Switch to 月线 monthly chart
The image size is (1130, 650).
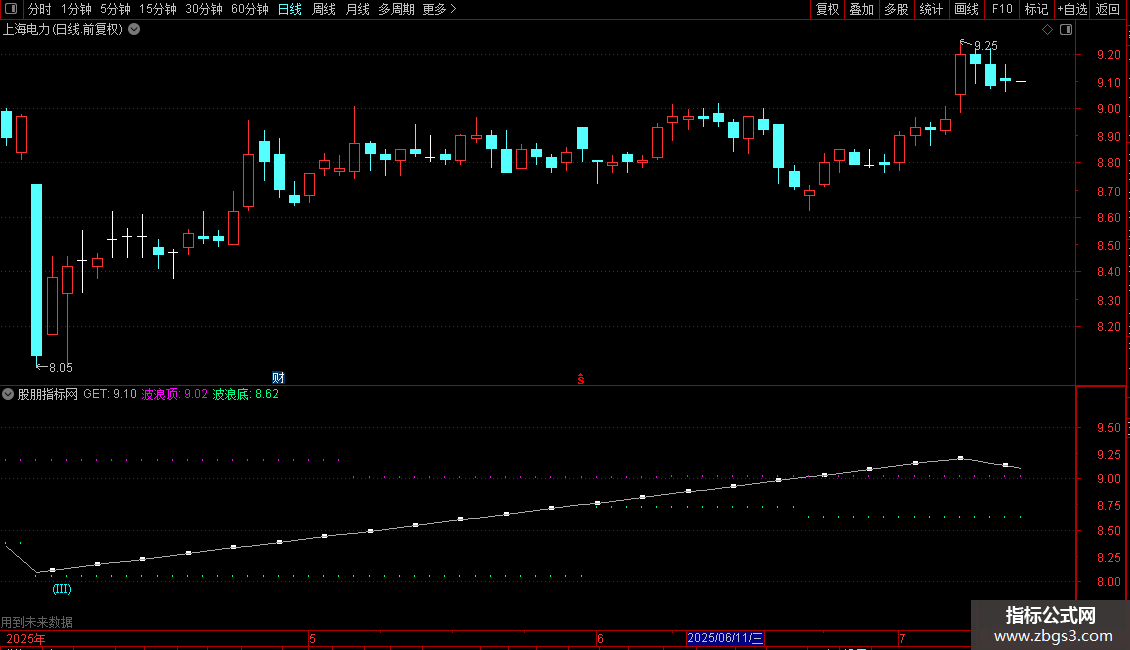point(357,9)
